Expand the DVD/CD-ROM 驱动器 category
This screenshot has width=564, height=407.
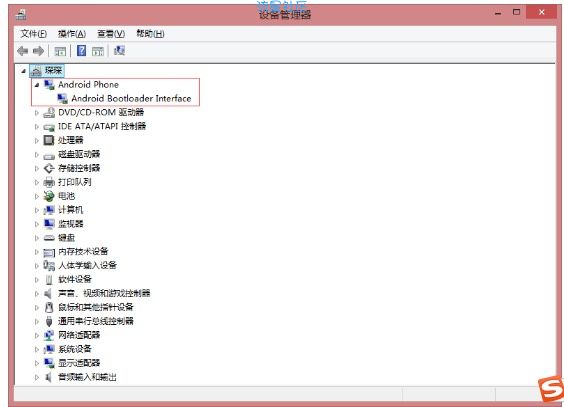(36, 113)
